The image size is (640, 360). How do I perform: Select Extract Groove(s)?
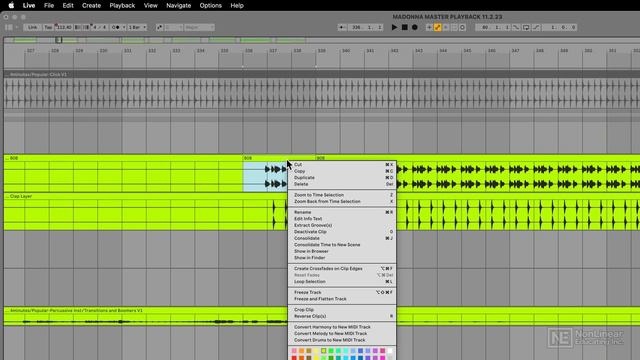pyautogui.click(x=342, y=225)
